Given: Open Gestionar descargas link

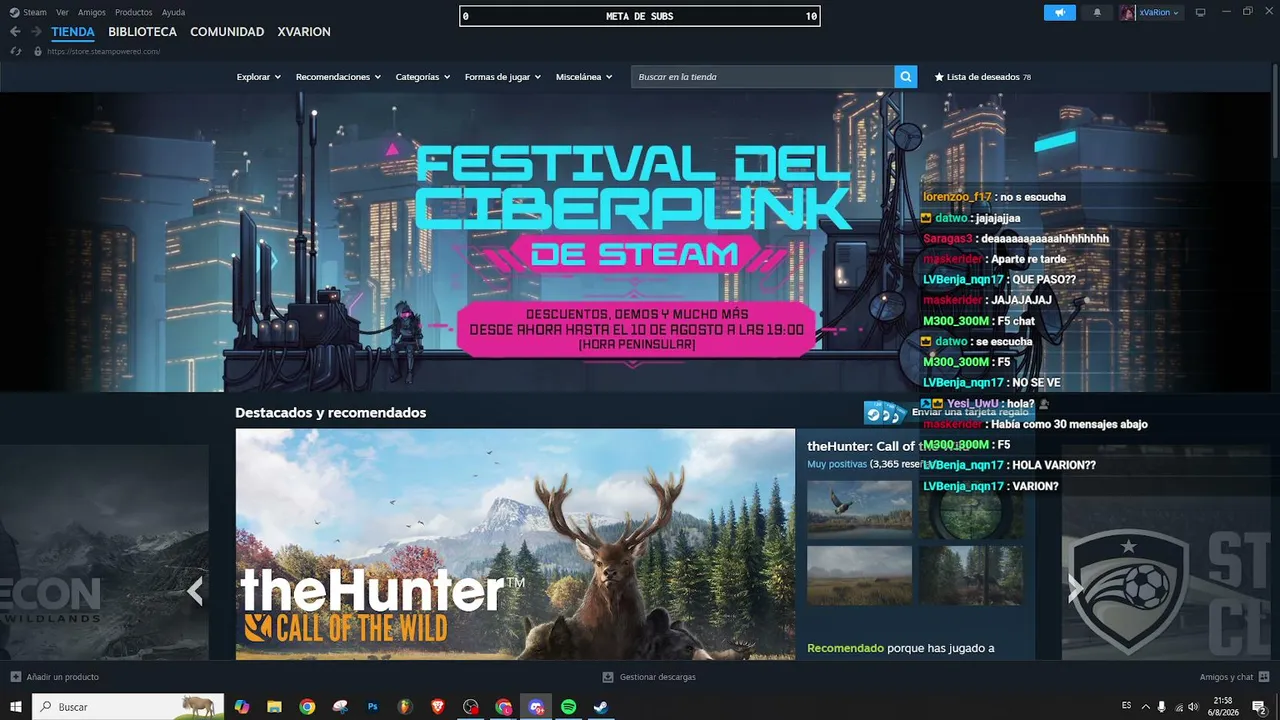Looking at the screenshot, I should tap(657, 677).
